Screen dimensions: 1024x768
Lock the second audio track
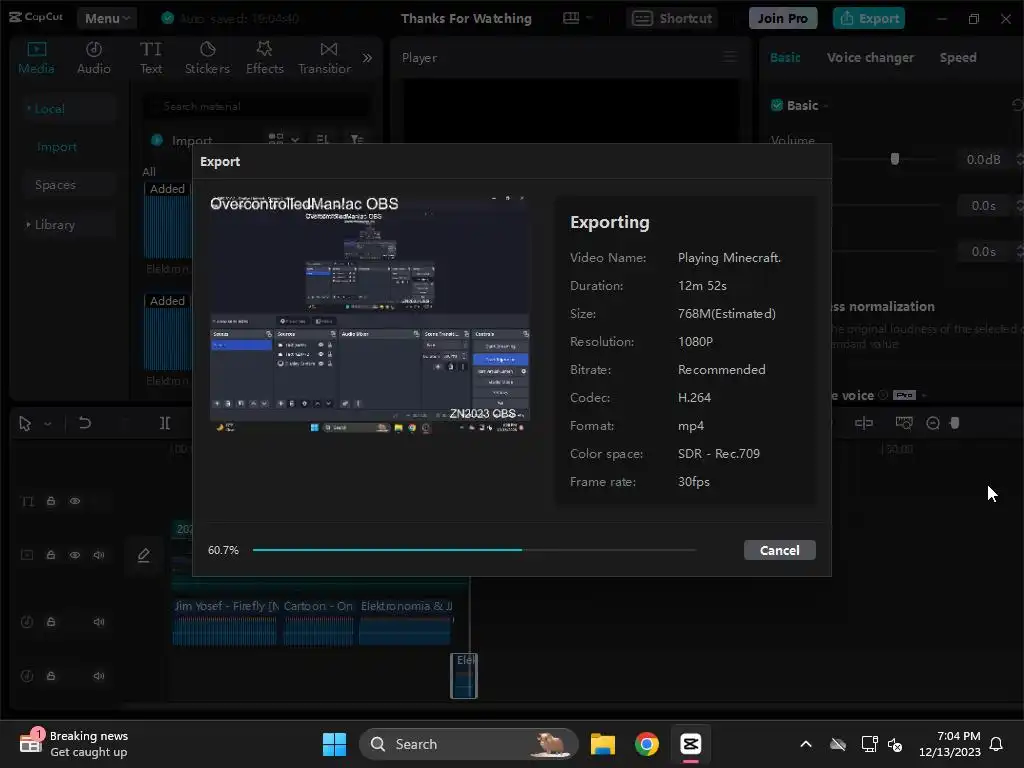pyautogui.click(x=51, y=676)
